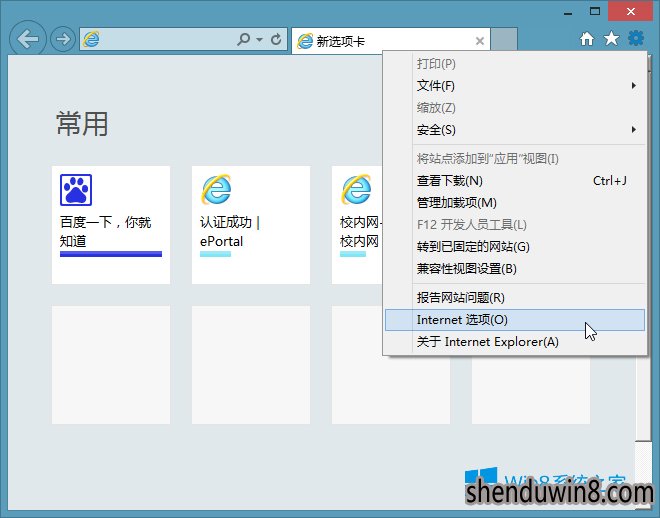This screenshot has width=660, height=518.
Task: Click the gear Tools icon
Action: pos(636,38)
